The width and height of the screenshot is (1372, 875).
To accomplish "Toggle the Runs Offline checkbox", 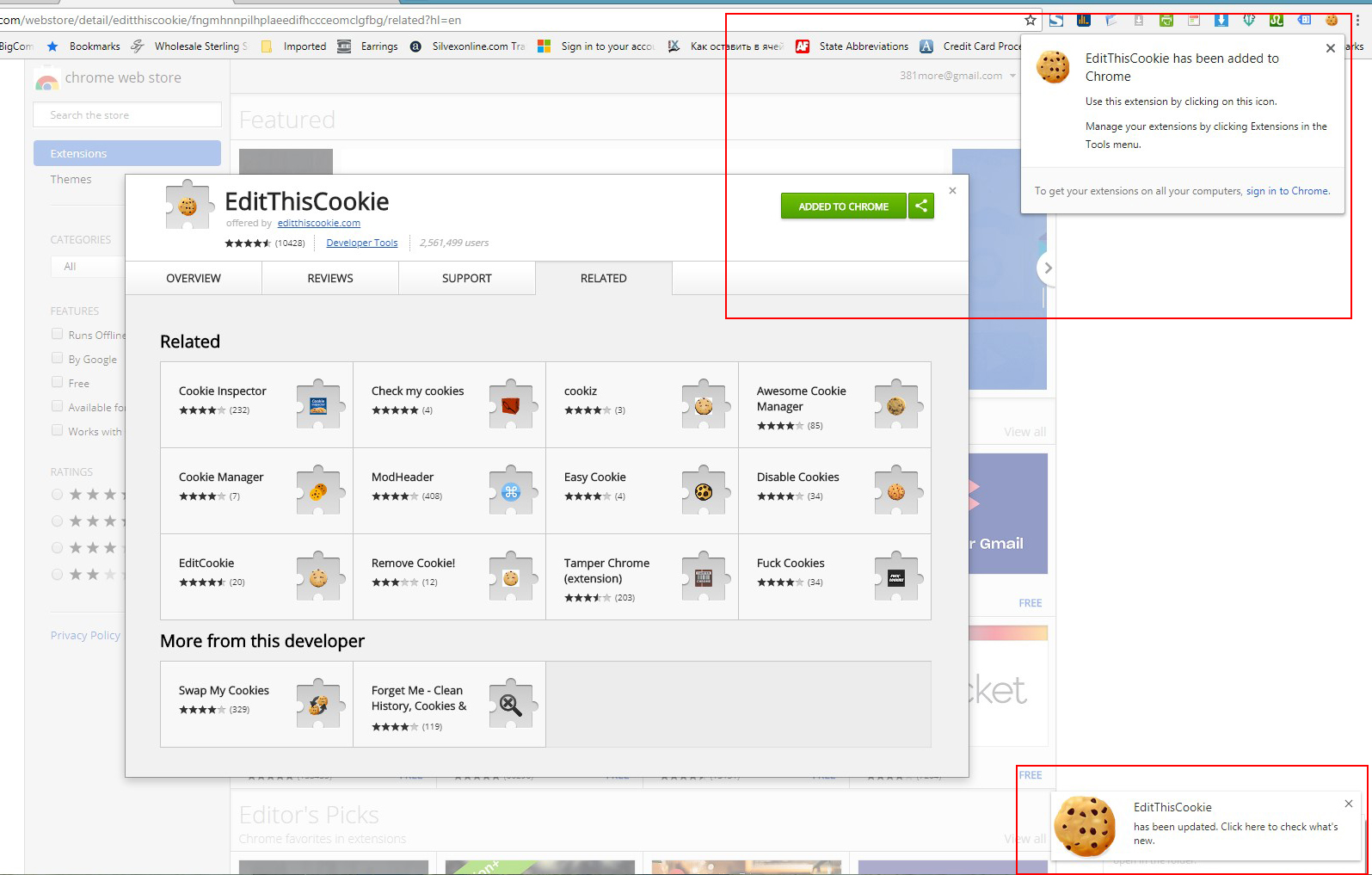I will [57, 334].
